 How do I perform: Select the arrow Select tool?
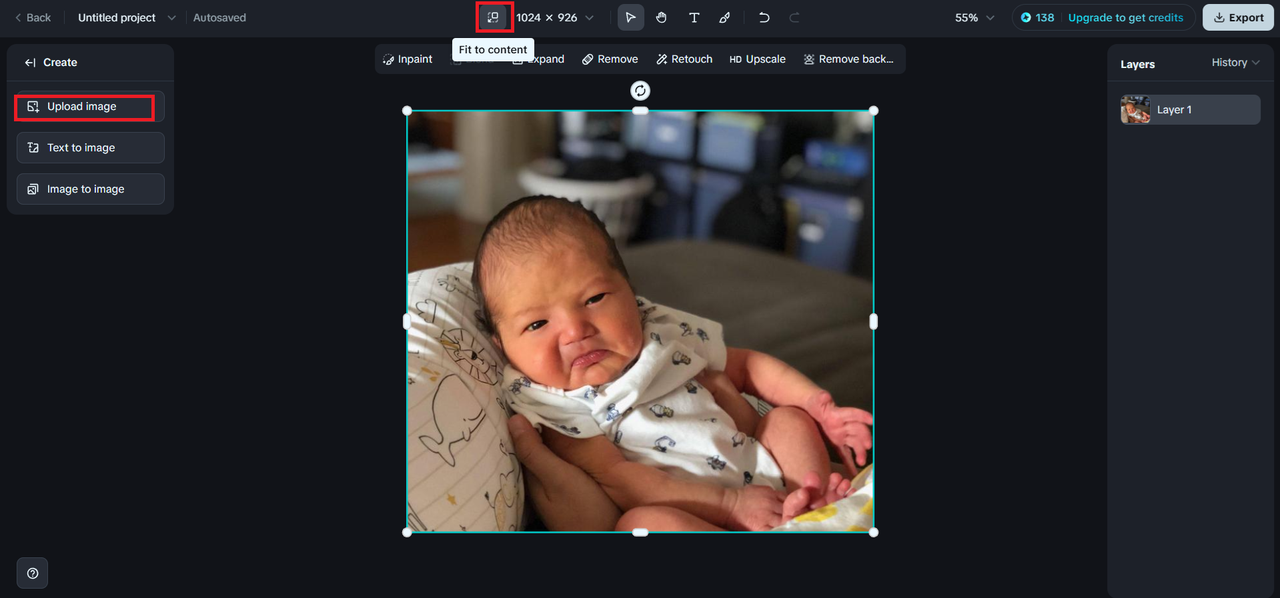630,18
